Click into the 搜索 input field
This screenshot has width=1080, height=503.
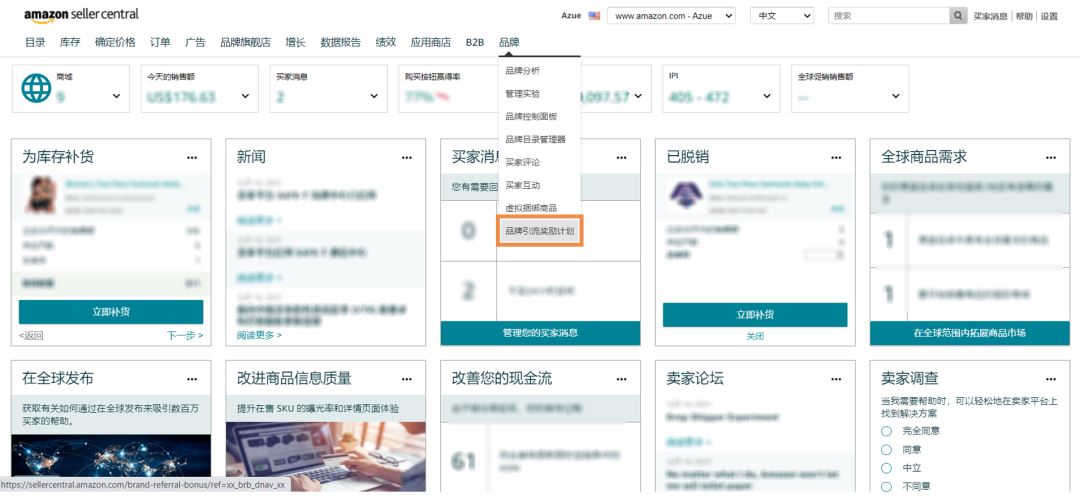(889, 15)
